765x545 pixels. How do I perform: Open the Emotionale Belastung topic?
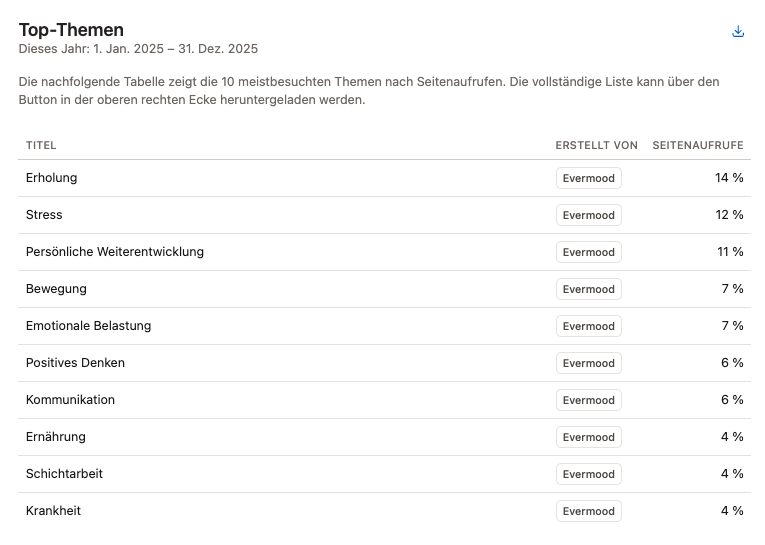[89, 326]
